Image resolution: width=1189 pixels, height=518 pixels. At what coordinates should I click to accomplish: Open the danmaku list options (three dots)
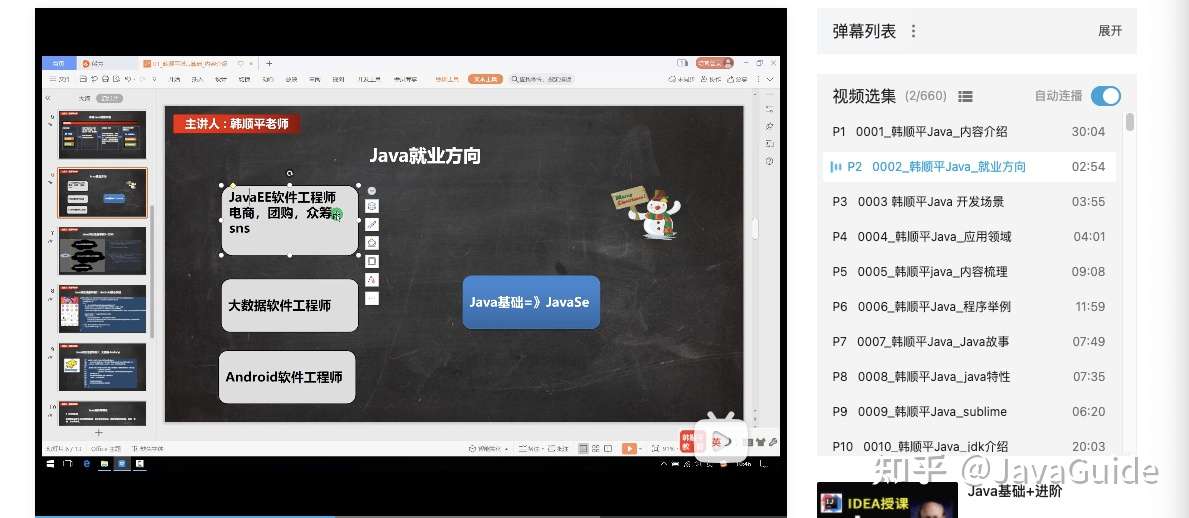pyautogui.click(x=913, y=31)
